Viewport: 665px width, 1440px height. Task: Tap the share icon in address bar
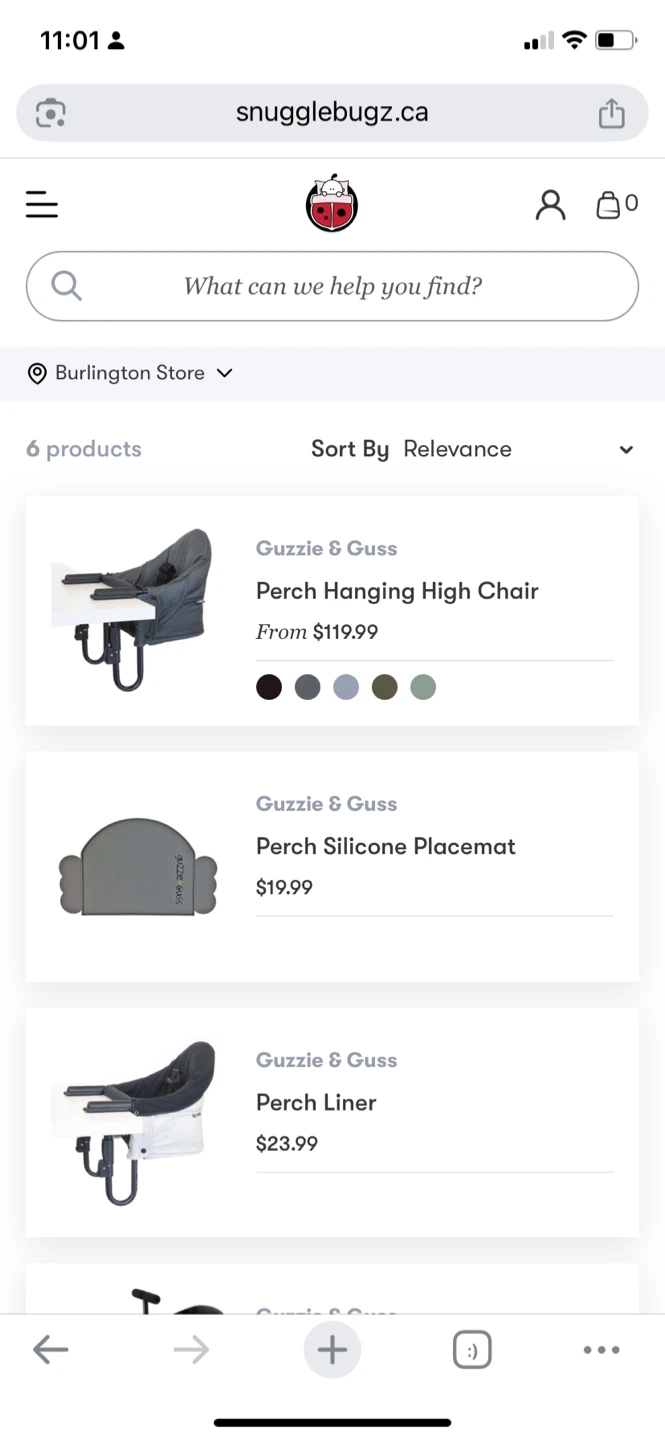pyautogui.click(x=611, y=113)
